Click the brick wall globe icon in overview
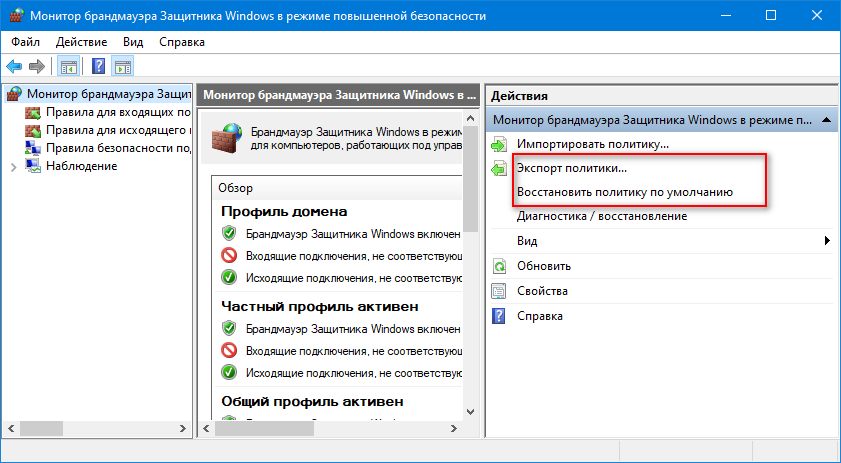Image resolution: width=841 pixels, height=463 pixels. click(227, 137)
